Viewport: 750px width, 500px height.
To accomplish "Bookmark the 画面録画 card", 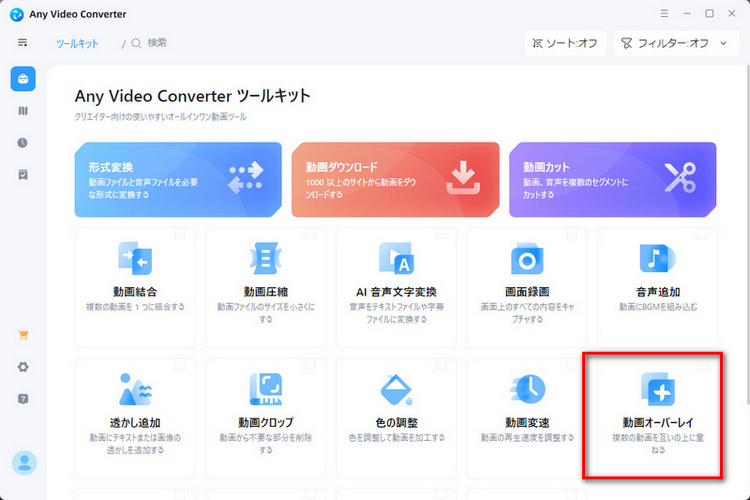I will 572,234.
